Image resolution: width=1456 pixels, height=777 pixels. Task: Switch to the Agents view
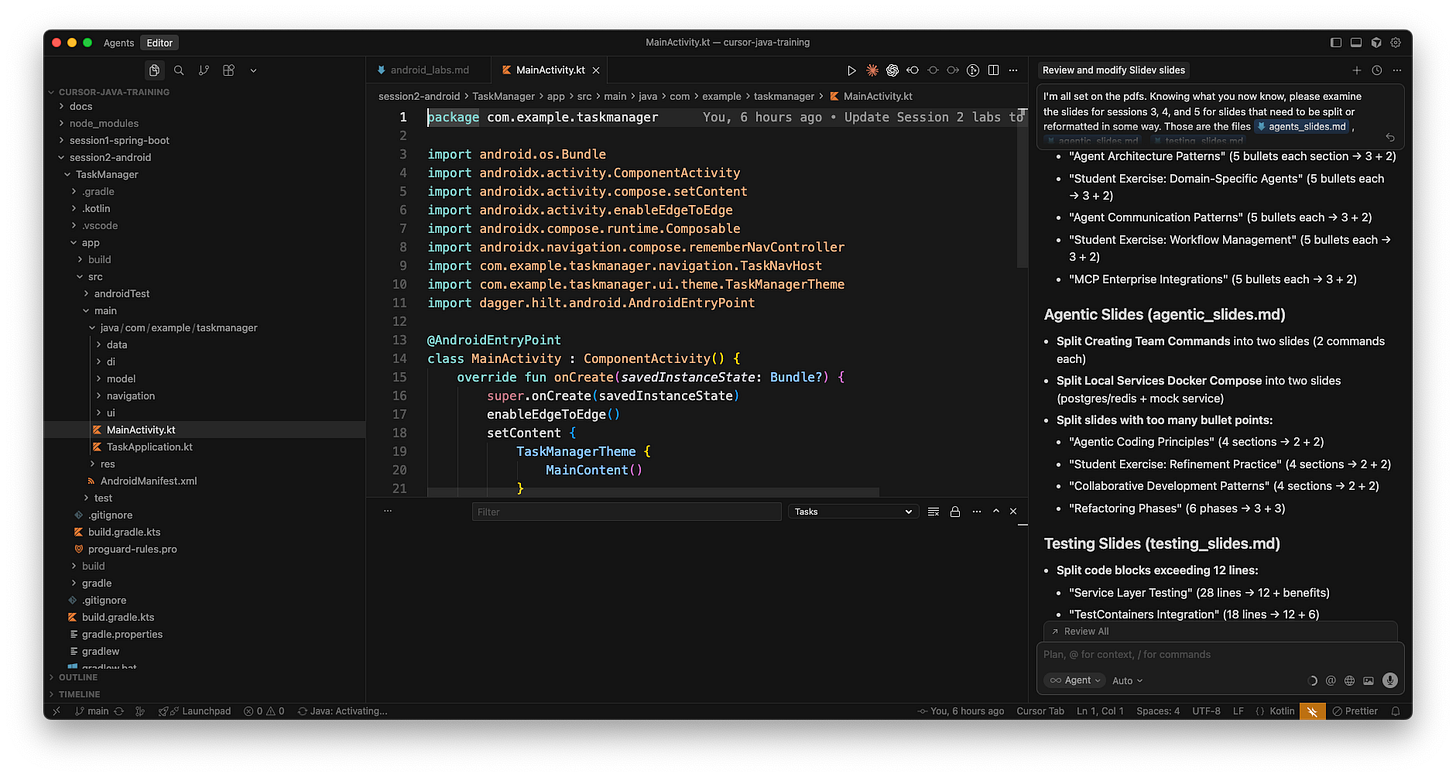[x=119, y=43]
